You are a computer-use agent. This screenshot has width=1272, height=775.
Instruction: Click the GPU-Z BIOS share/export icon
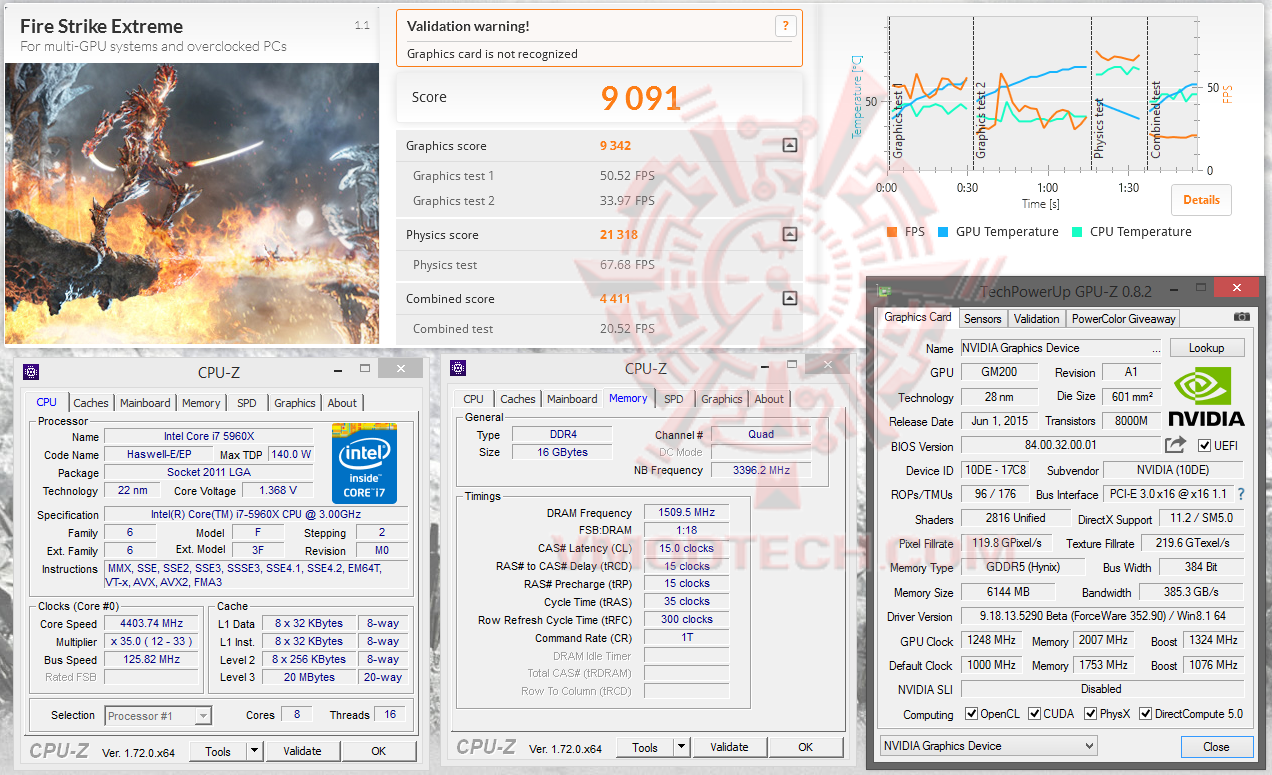pos(1175,445)
